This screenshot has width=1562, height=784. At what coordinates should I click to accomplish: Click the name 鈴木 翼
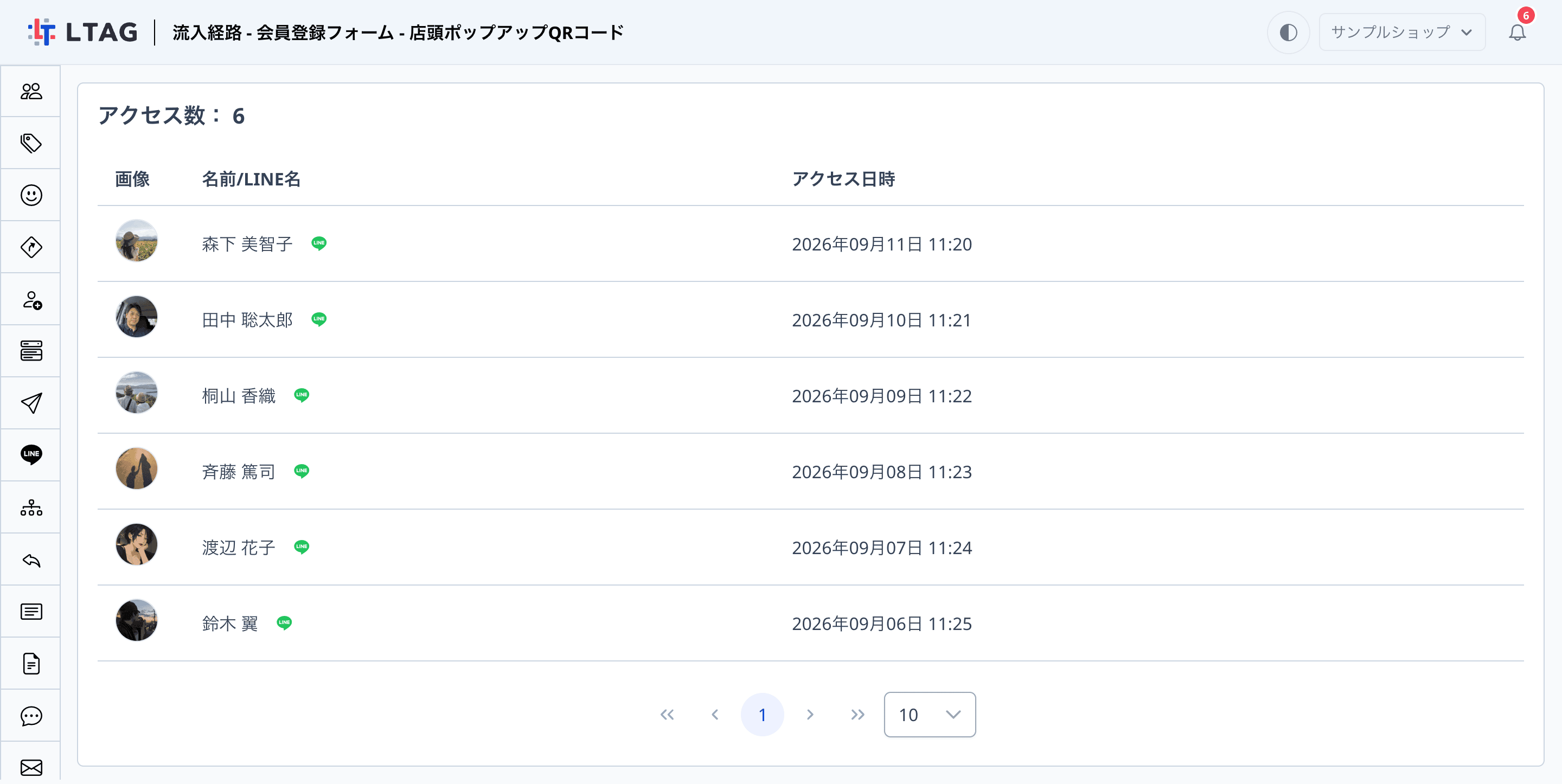pos(231,624)
